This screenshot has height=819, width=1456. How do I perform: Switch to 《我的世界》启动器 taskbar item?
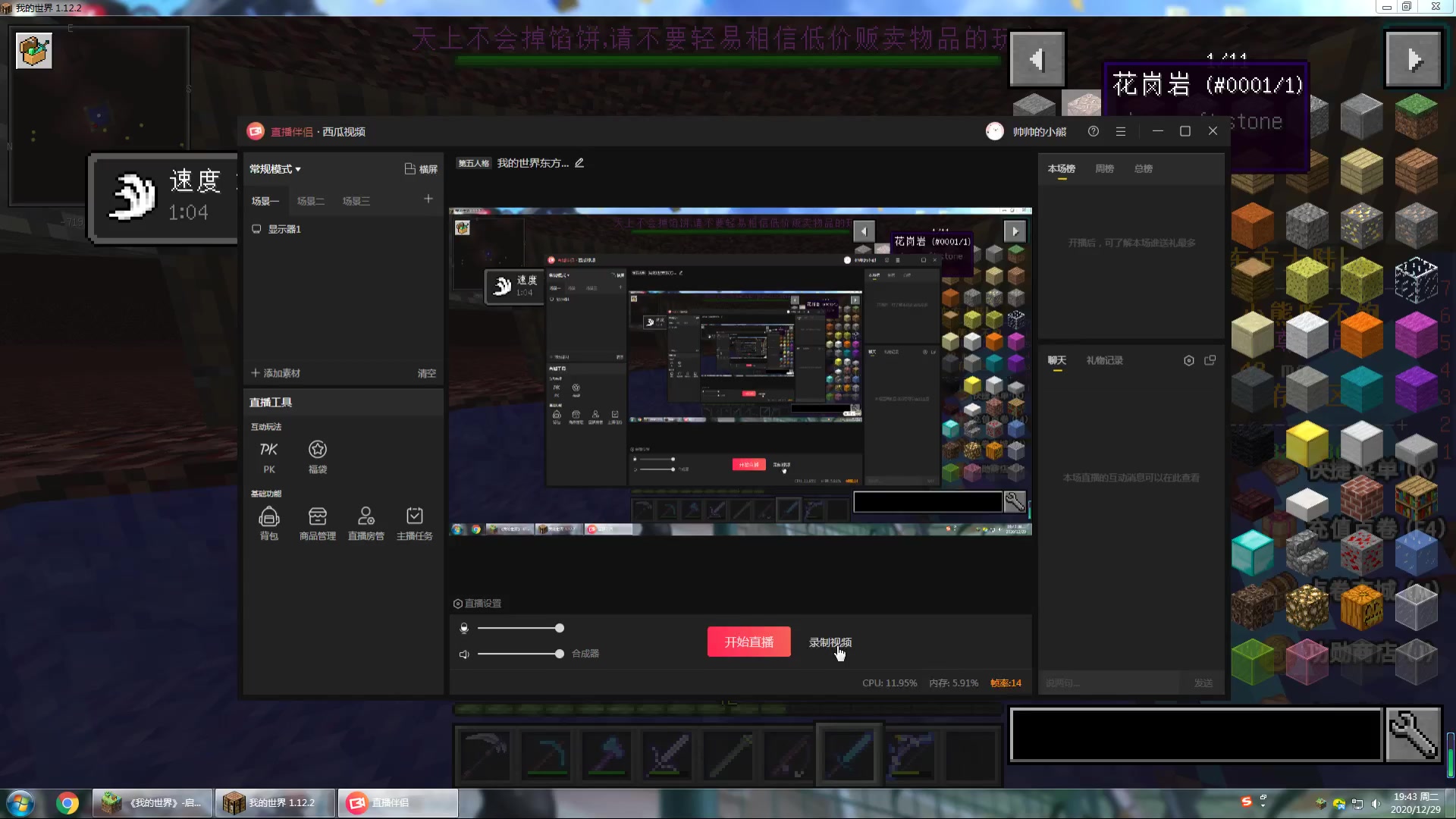point(152,803)
